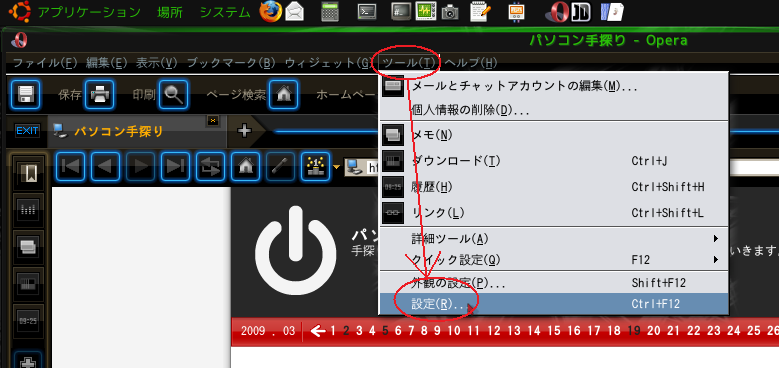Click the white left arrow in calendar bar
The width and height of the screenshot is (779, 368).
coord(317,331)
